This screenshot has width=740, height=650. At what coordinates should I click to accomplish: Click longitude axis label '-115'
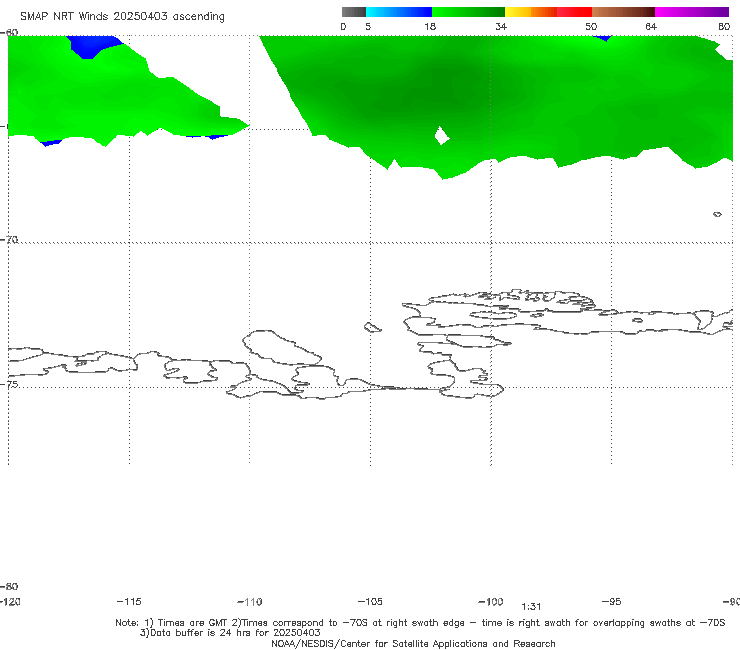pyautogui.click(x=129, y=601)
